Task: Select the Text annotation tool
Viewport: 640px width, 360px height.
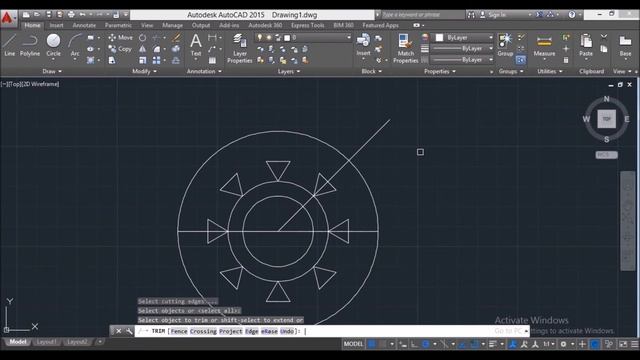Action: tap(196, 45)
